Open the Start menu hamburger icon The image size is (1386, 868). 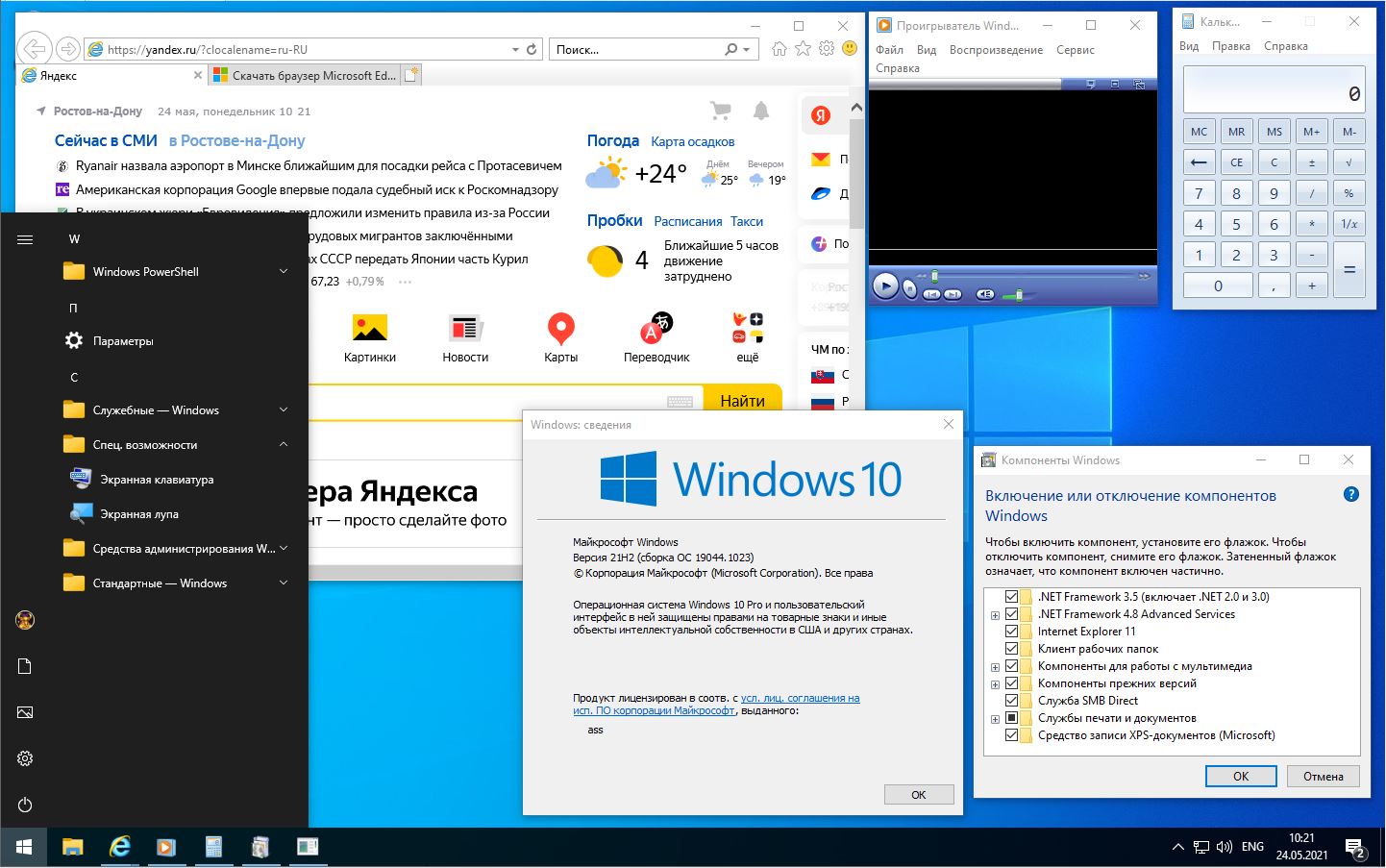[x=25, y=239]
